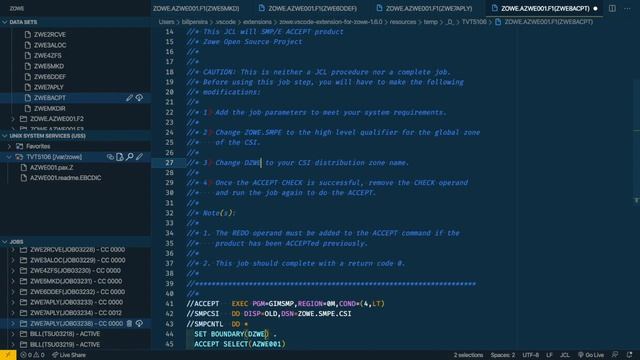Collapse the UNIX SYSTEM SERVICES (USS) section
640x360 pixels.
(x=4, y=136)
